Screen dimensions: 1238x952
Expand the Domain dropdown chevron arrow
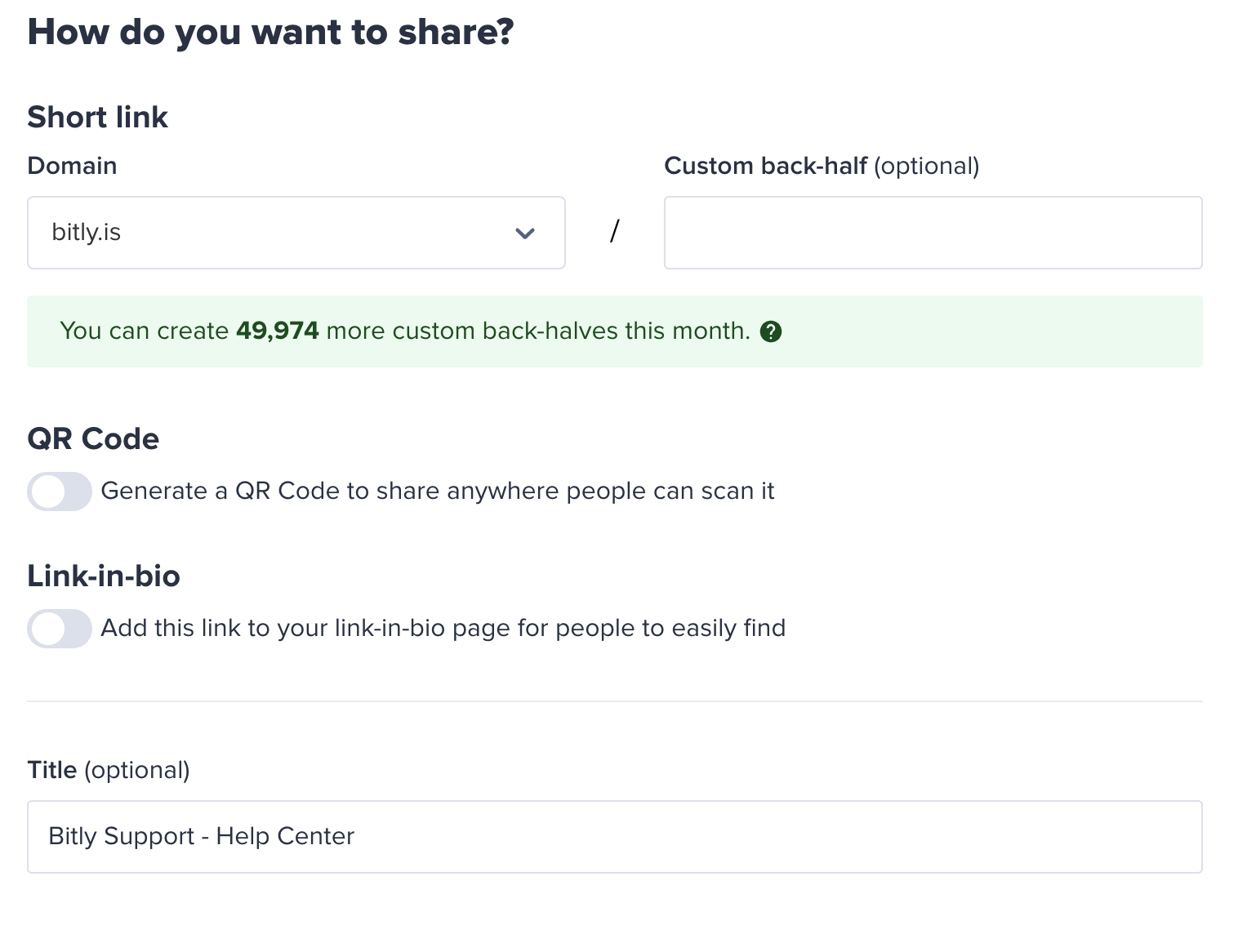(525, 234)
